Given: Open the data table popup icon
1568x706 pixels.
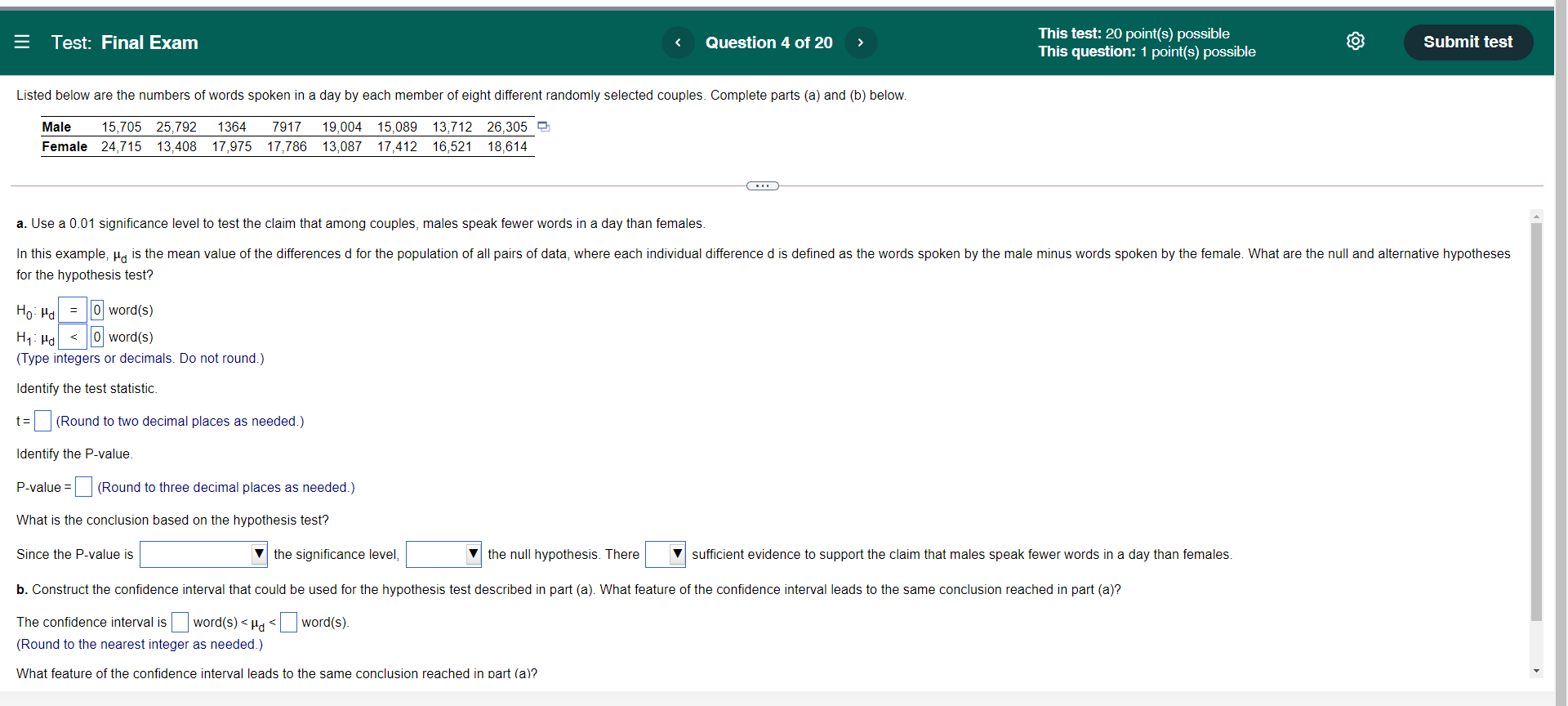Looking at the screenshot, I should point(544,127).
